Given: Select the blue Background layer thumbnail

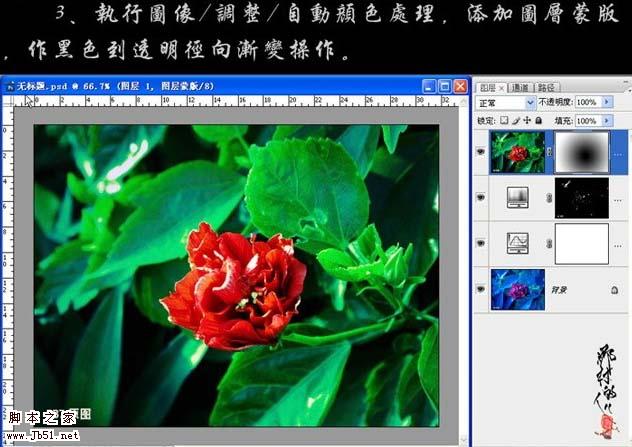Looking at the screenshot, I should click(518, 290).
